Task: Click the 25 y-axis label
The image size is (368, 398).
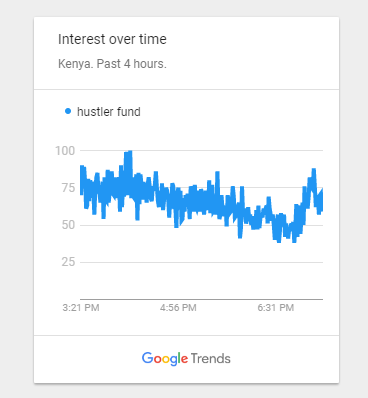Action: coord(68,262)
